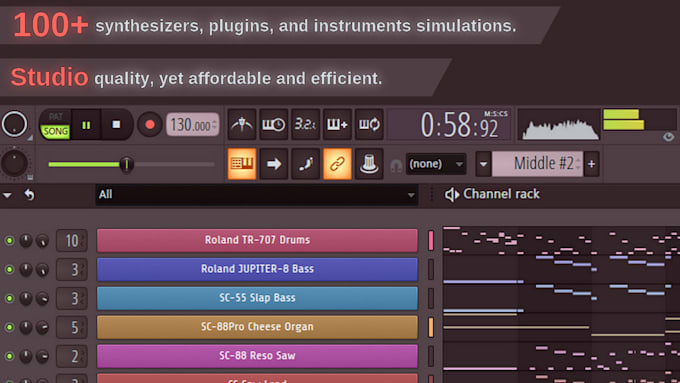
Task: Click mixer track number 5 for Cheese Organ
Action: [72, 327]
